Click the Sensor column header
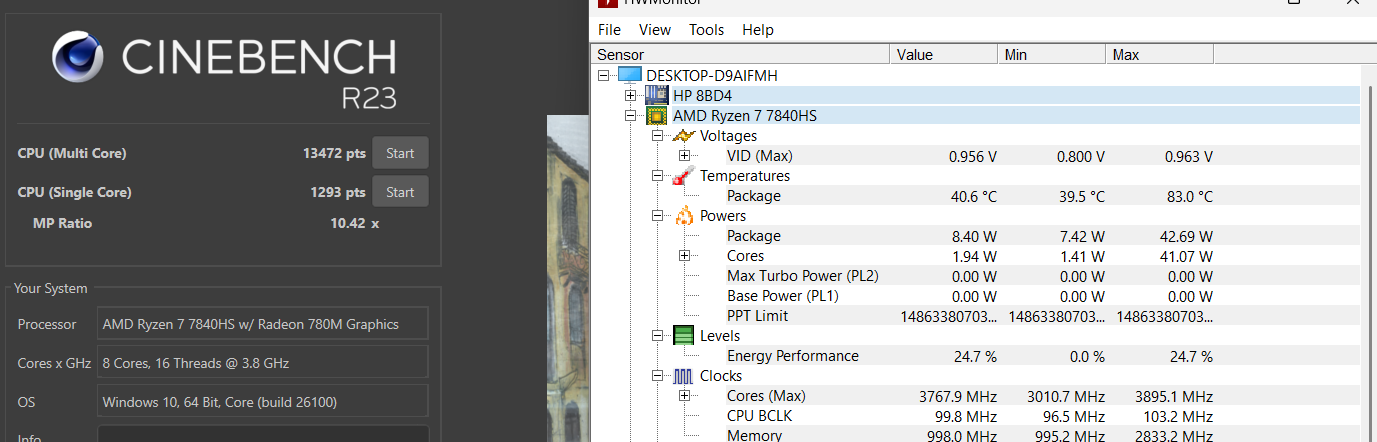 coord(741,55)
